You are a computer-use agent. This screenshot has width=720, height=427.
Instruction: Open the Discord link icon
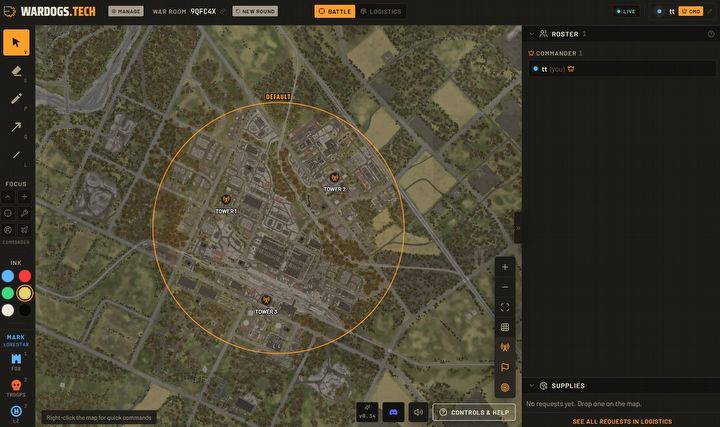pyautogui.click(x=393, y=412)
